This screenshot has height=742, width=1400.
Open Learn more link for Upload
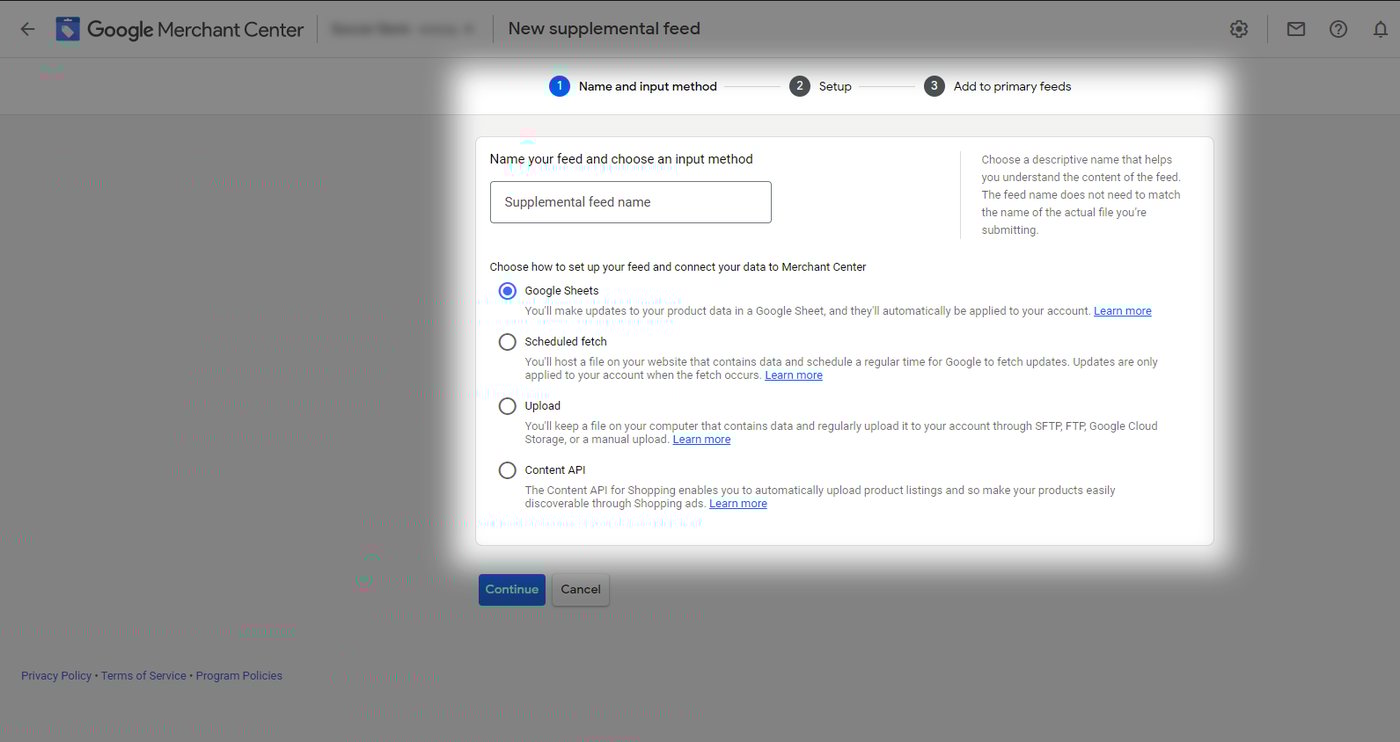click(x=701, y=439)
